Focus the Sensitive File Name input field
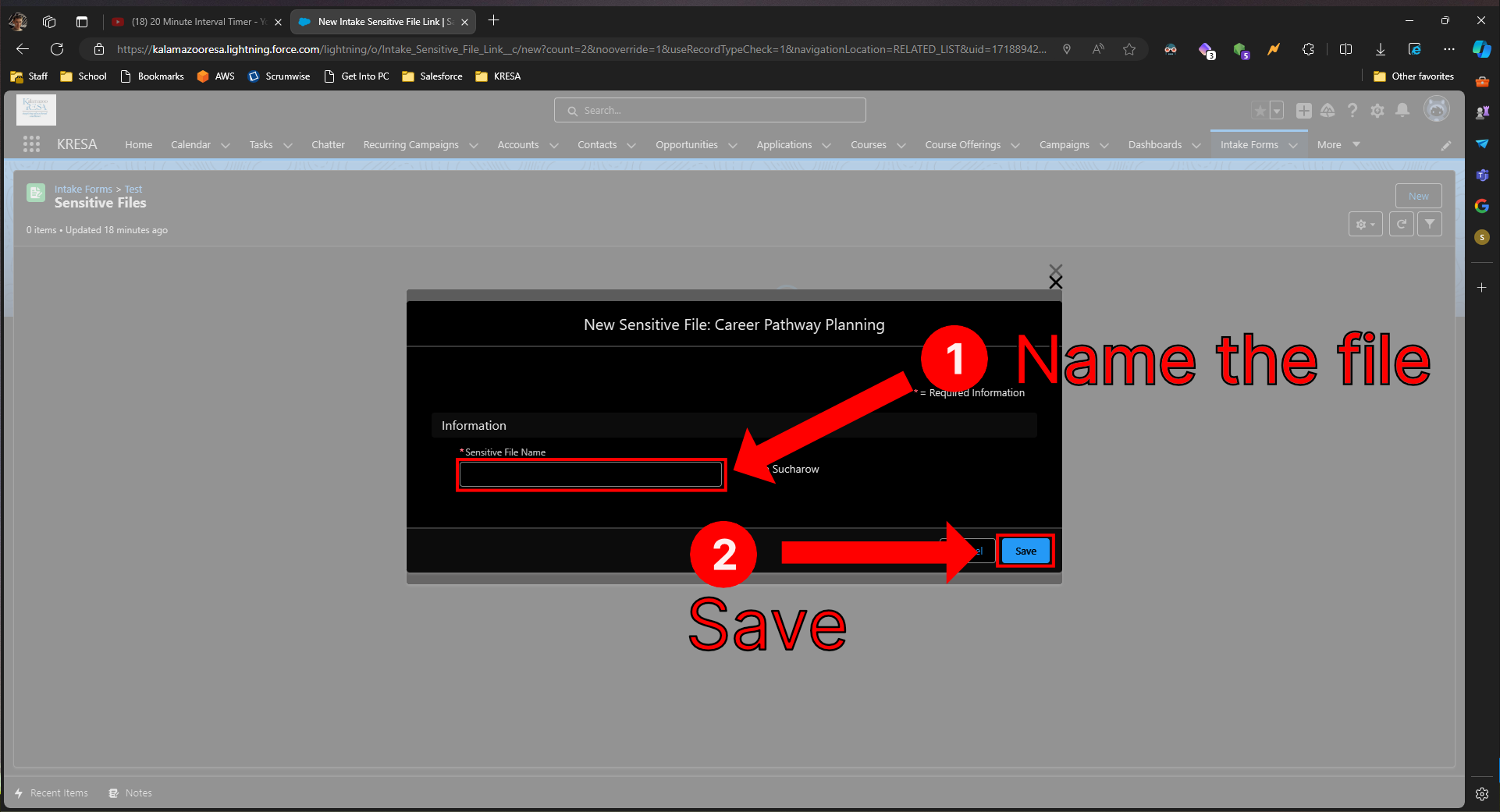The height and width of the screenshot is (812, 1500). click(591, 474)
